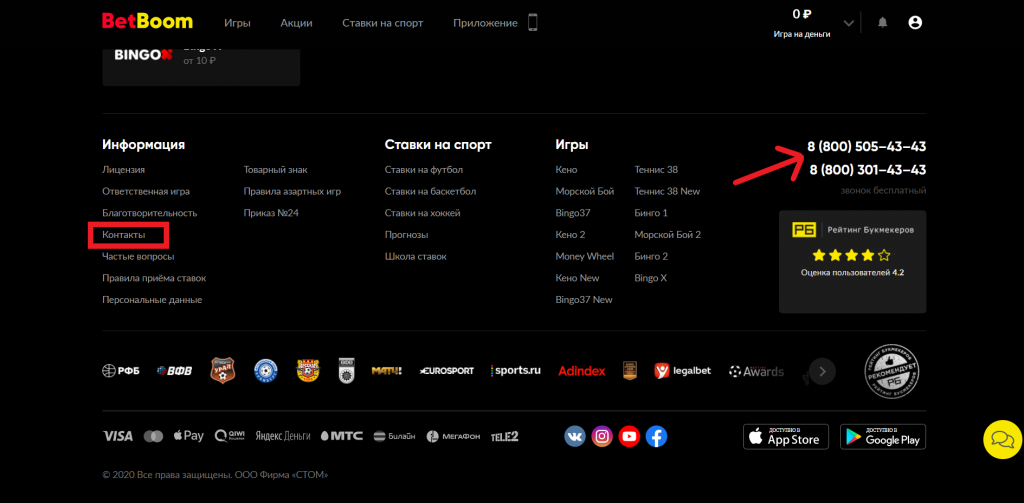
Task: Click the Урал club crest logo
Action: click(223, 370)
